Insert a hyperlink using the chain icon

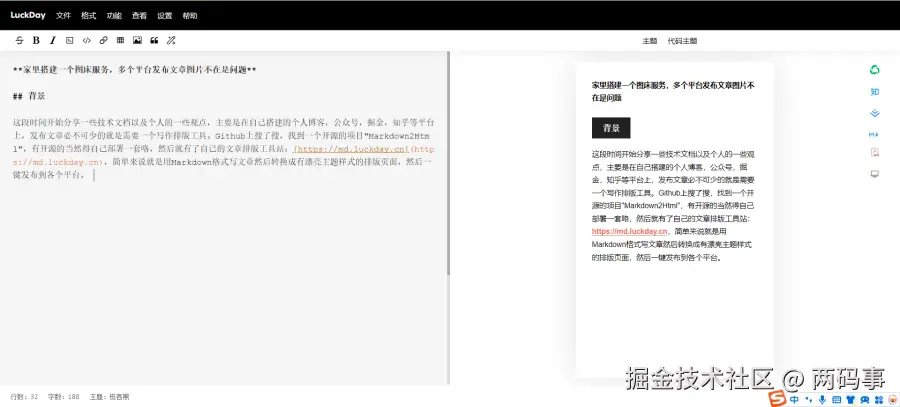tap(103, 40)
